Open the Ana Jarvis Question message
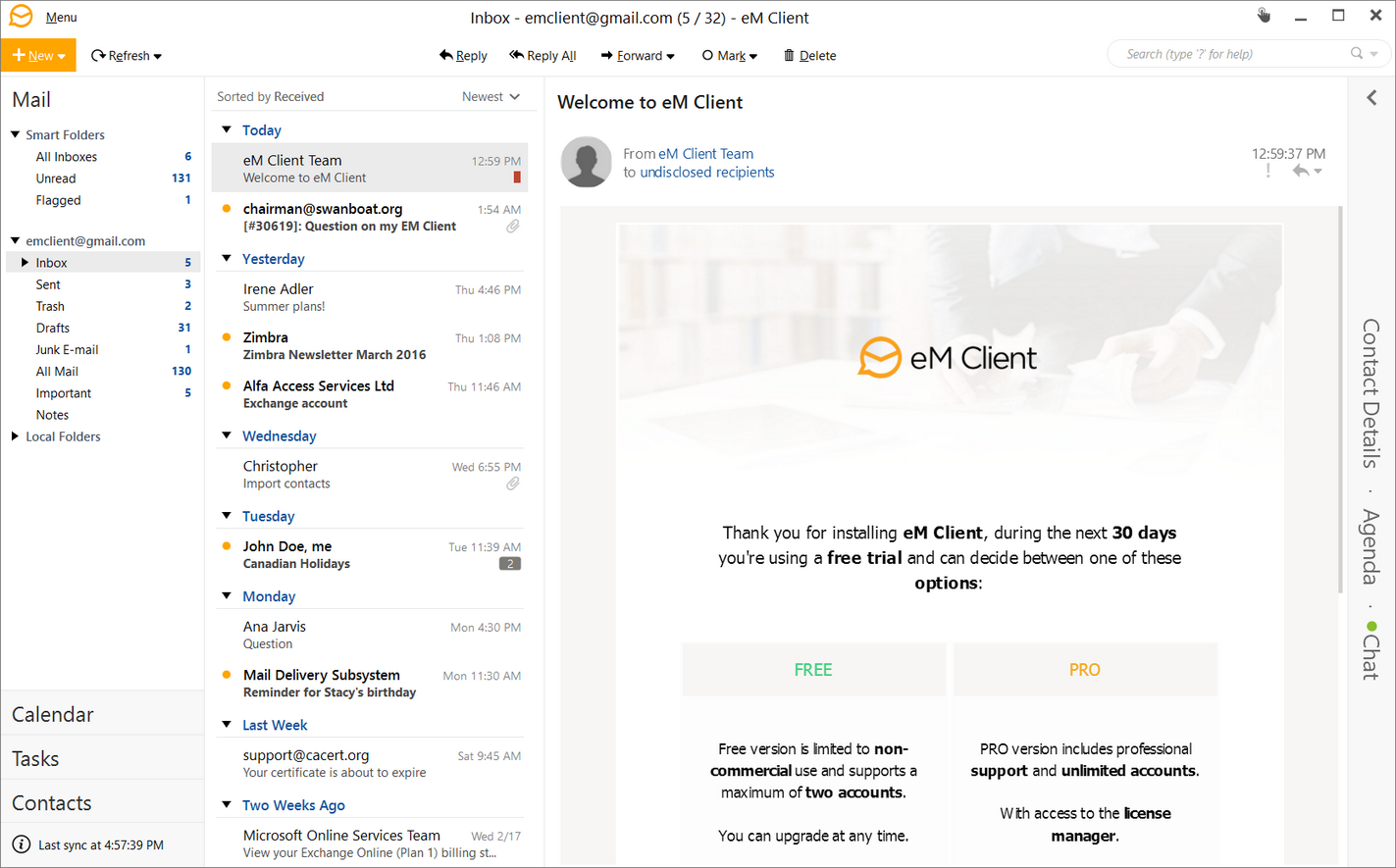The image size is (1396, 868). coord(370,635)
